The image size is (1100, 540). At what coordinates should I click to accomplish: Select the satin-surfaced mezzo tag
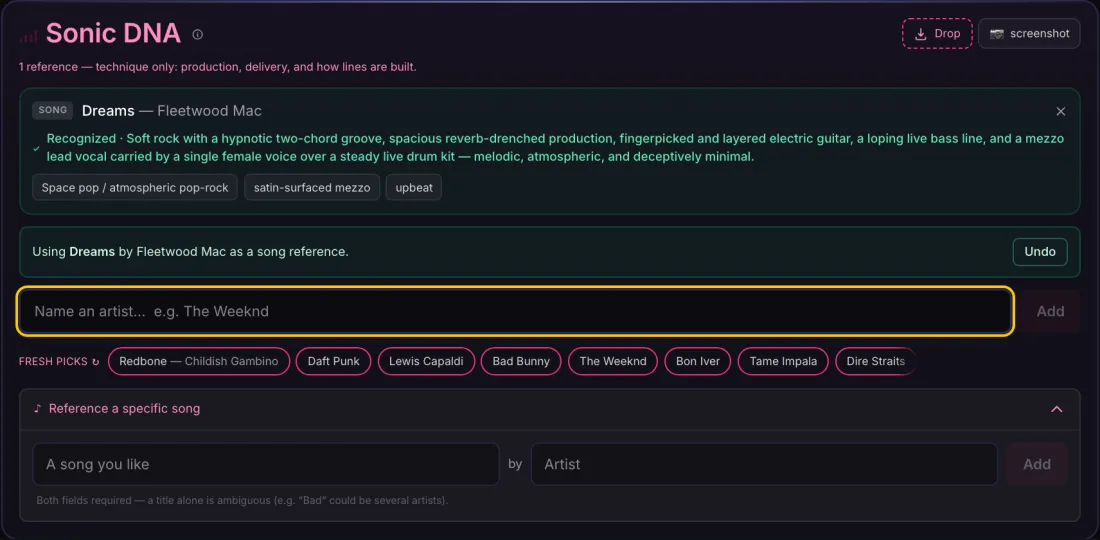pos(311,187)
